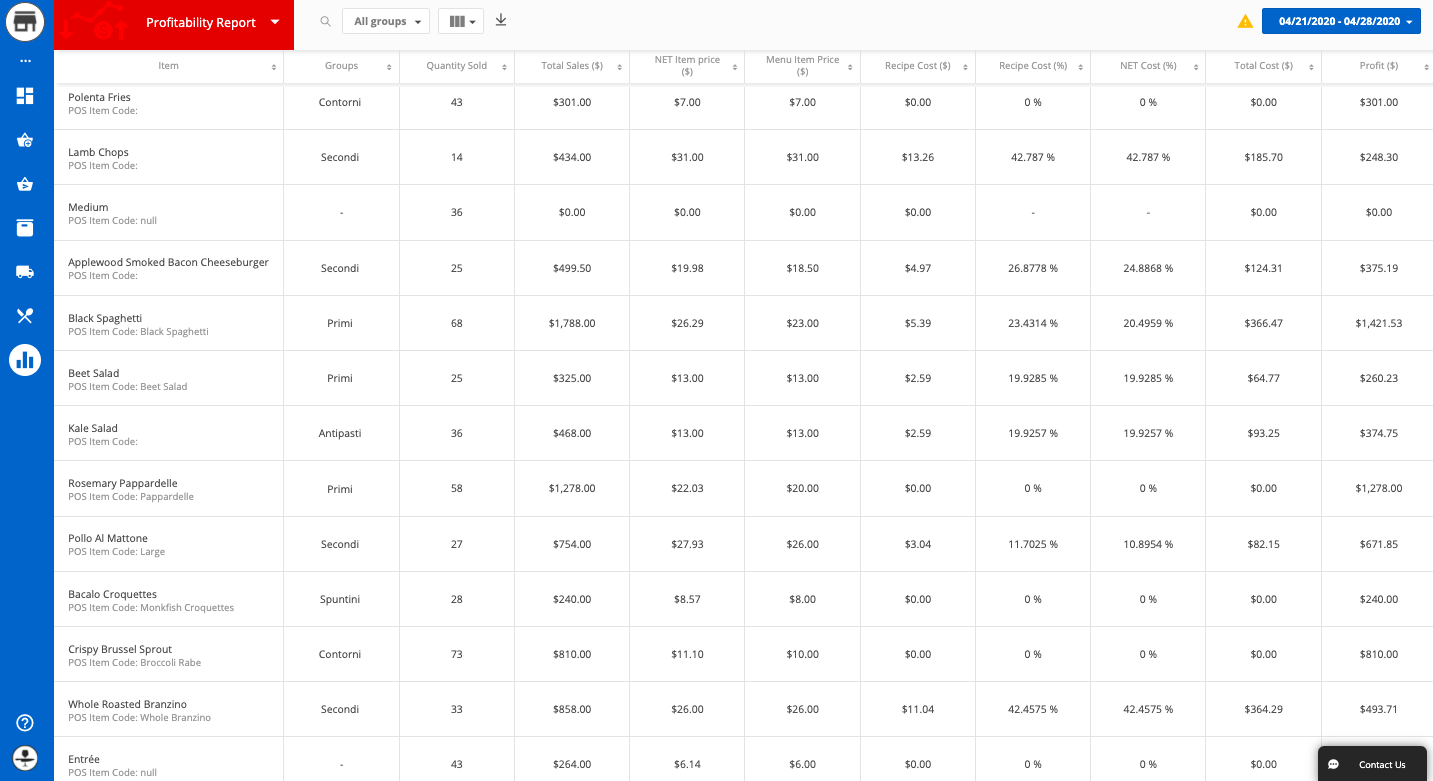
Task: Click the upper shopping basket sidebar icon
Action: click(25, 140)
